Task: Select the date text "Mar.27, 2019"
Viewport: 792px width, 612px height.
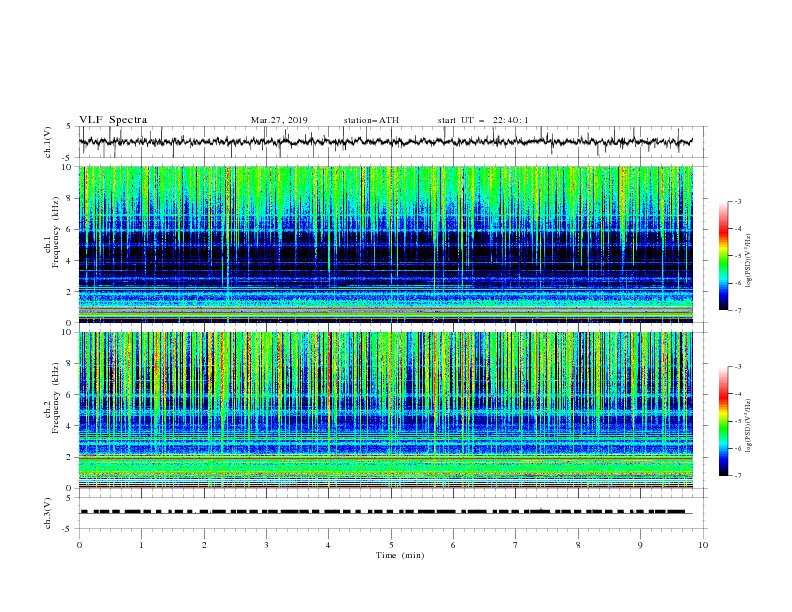Action: pyautogui.click(x=279, y=120)
